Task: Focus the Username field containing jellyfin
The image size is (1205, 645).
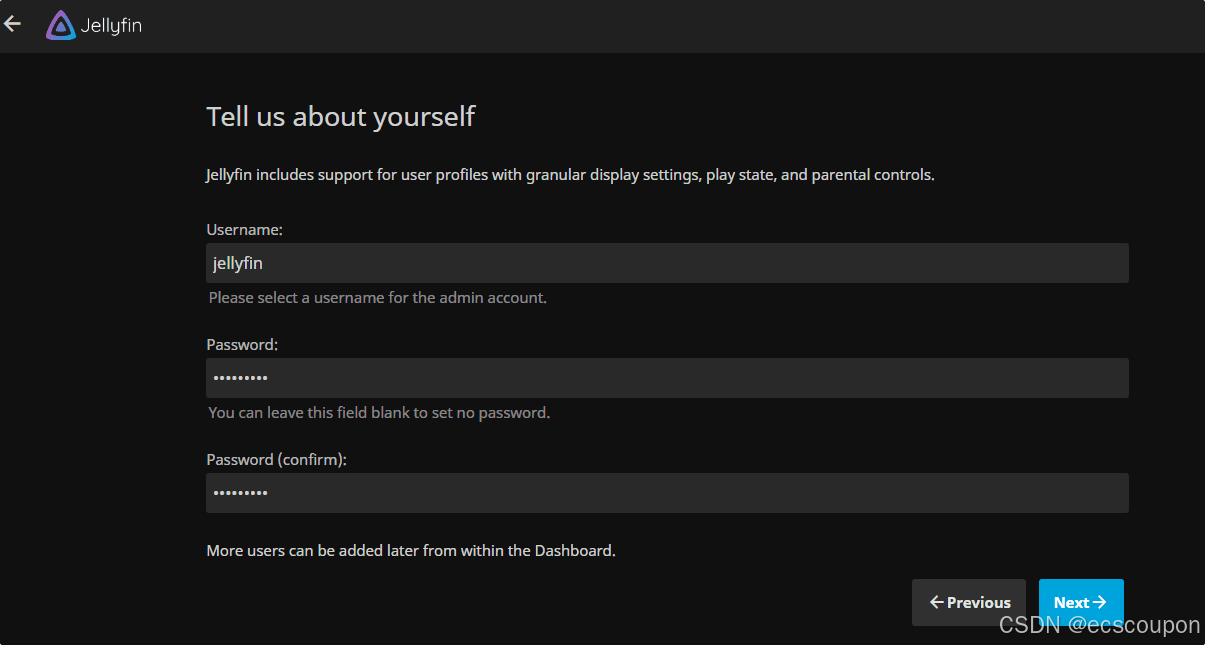Action: pyautogui.click(x=667, y=263)
